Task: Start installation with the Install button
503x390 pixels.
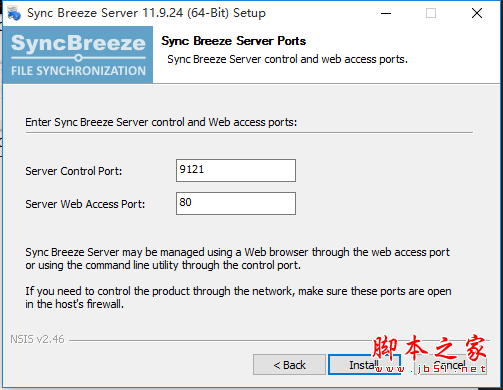Action: click(364, 365)
